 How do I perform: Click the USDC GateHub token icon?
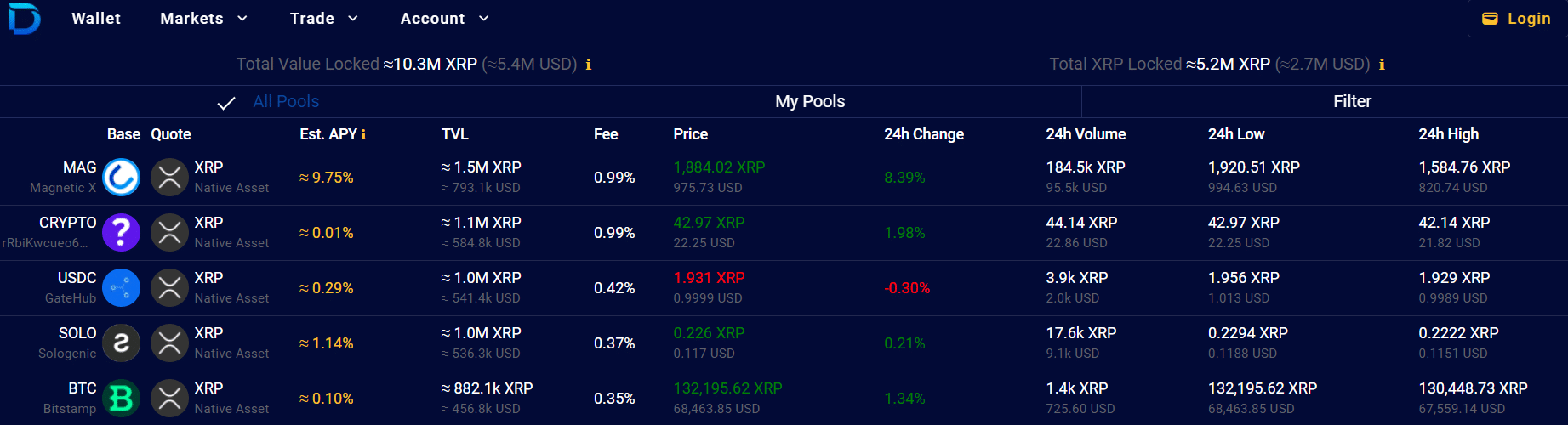pos(121,288)
